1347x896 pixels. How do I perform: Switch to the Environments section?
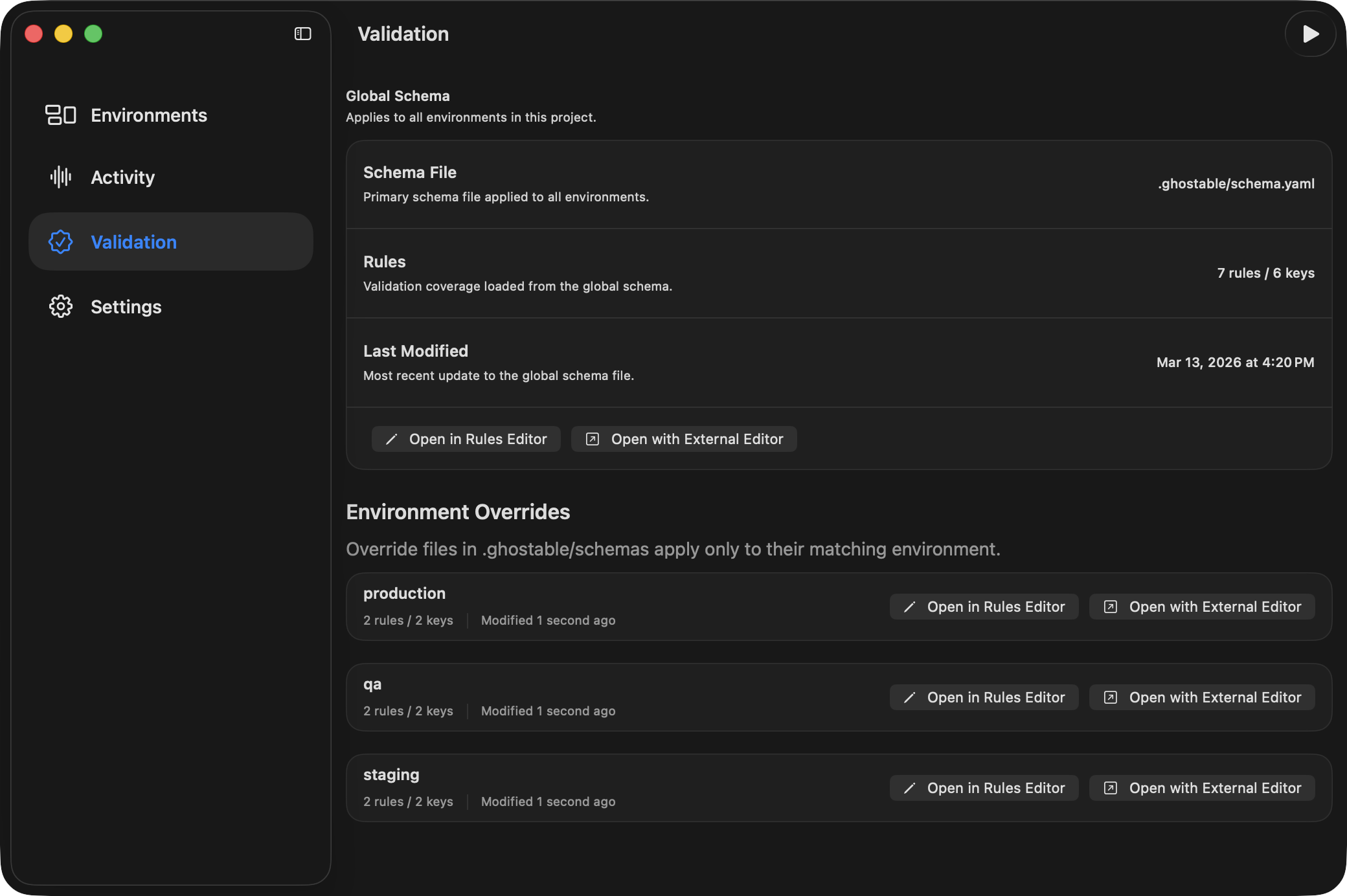click(x=149, y=115)
